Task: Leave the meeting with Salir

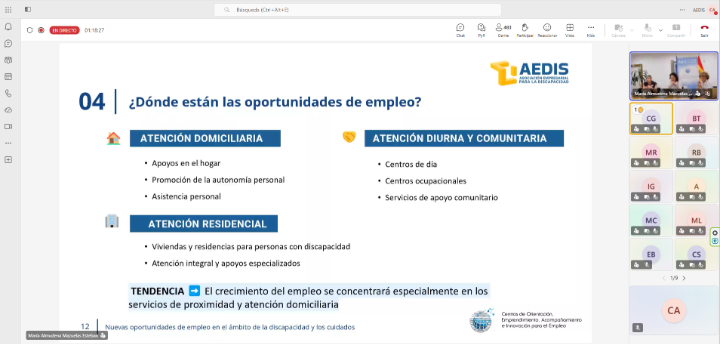Action: click(704, 30)
